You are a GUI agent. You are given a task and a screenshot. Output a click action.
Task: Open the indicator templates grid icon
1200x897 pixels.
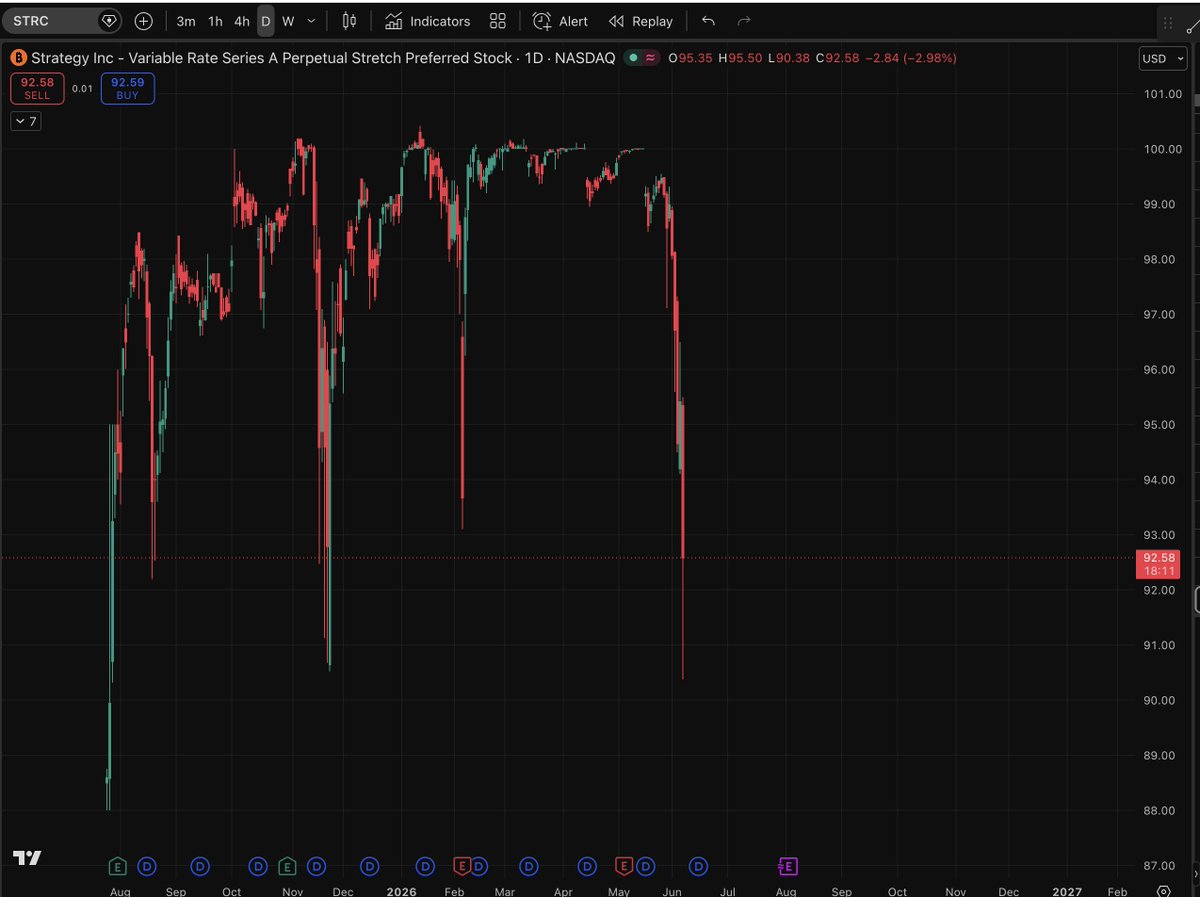[x=498, y=21]
